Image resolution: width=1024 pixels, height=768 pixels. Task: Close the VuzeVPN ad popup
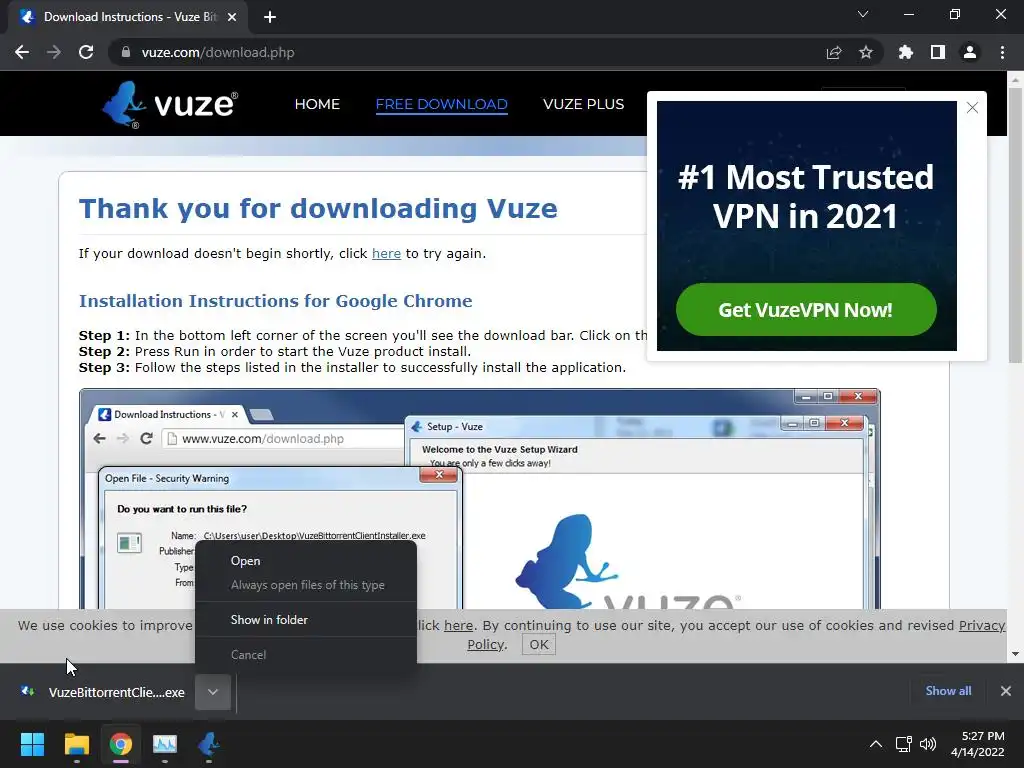tap(972, 108)
